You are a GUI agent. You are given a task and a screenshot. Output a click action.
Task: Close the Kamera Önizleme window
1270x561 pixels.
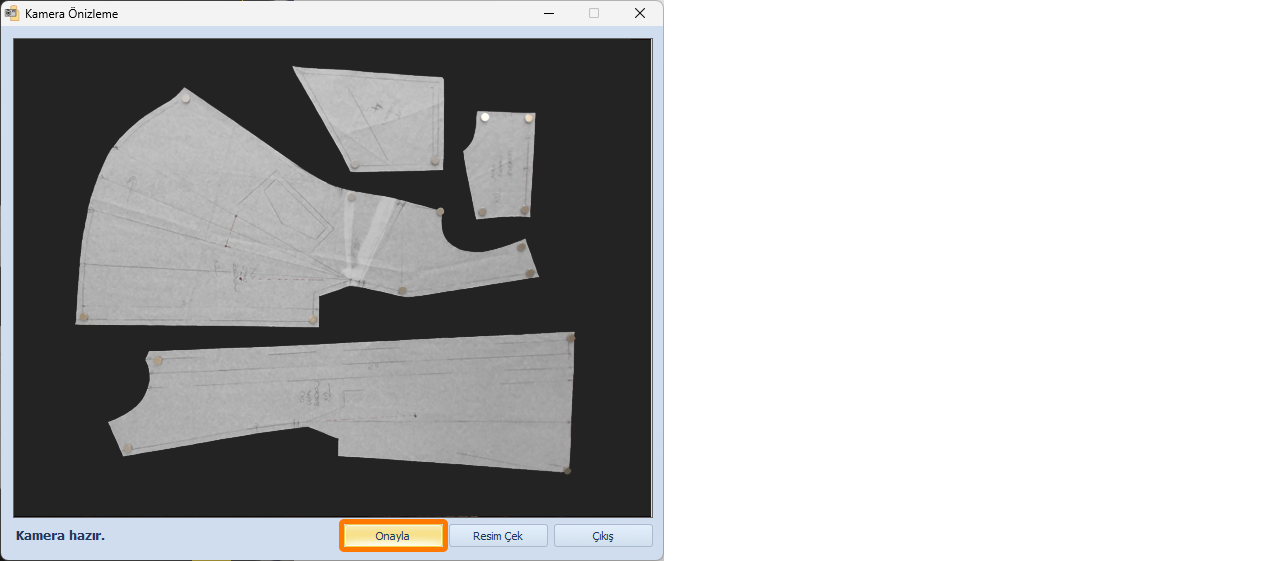639,14
